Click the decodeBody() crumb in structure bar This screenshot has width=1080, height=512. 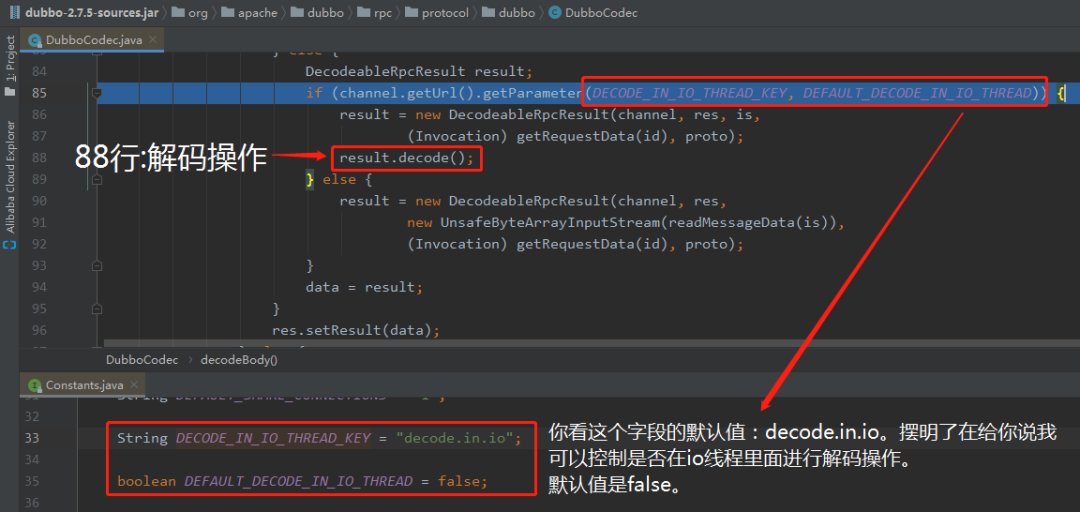238,360
